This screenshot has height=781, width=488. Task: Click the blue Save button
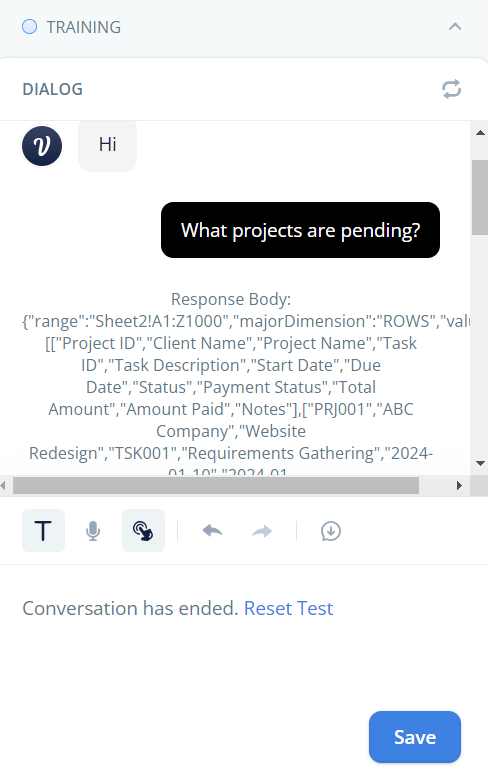click(x=415, y=737)
